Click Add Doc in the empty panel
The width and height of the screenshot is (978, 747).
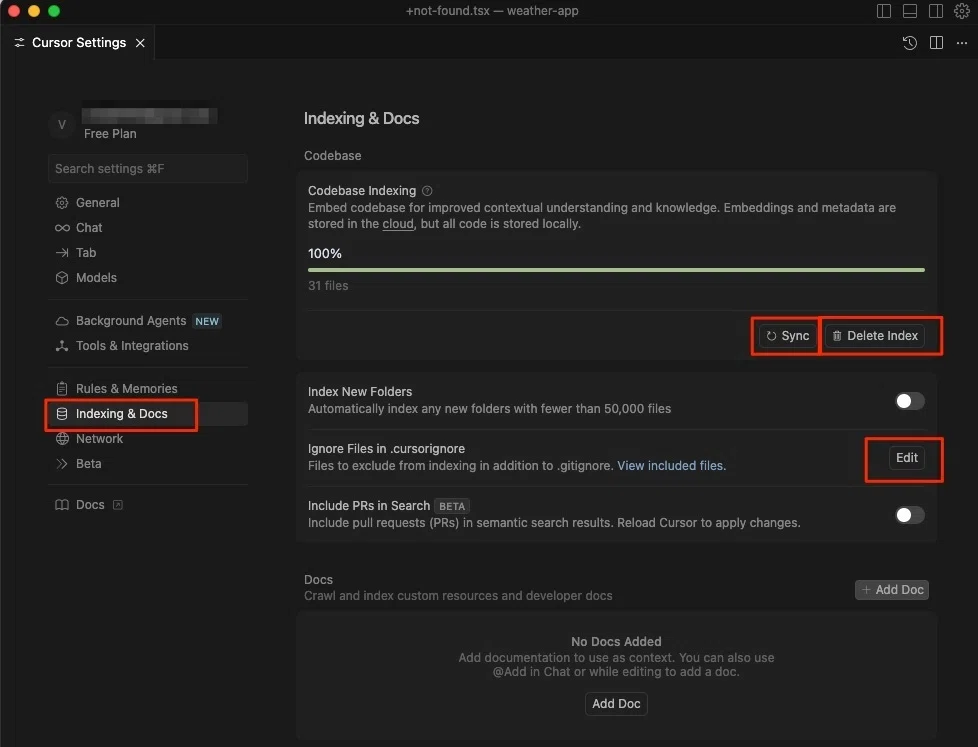coord(616,703)
